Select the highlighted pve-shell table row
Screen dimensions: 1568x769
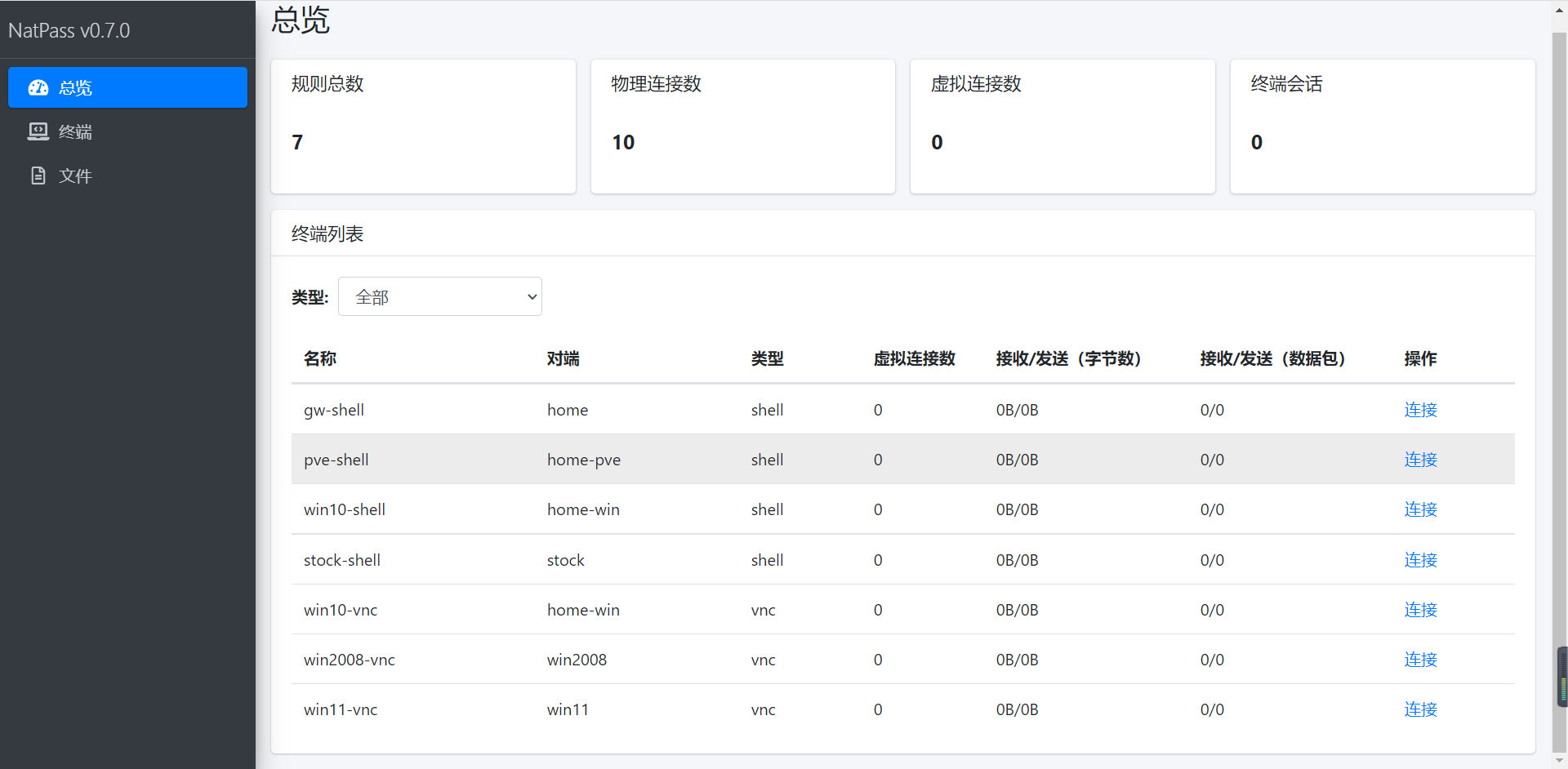735,459
